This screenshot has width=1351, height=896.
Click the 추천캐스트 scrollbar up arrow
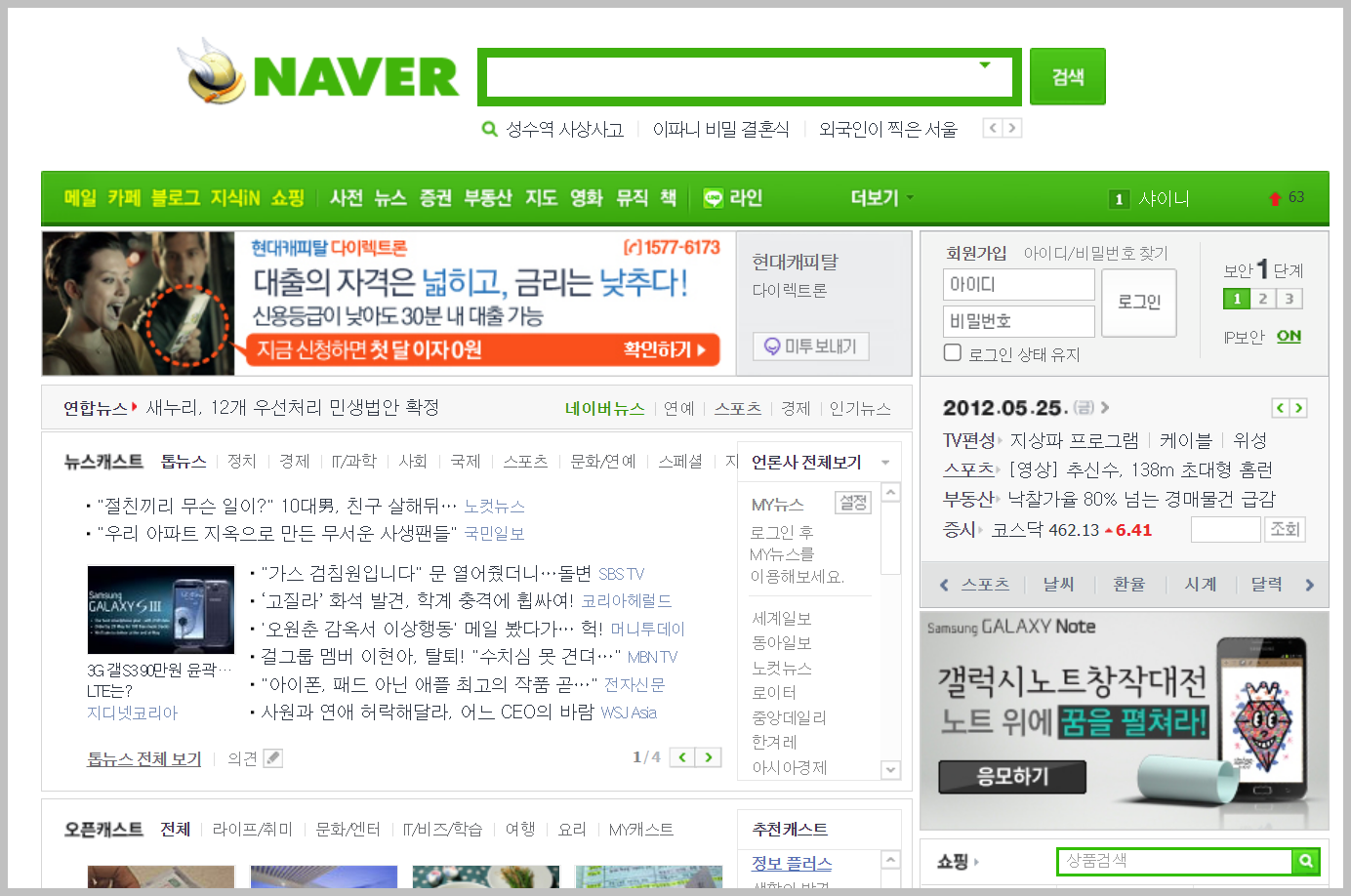[890, 859]
